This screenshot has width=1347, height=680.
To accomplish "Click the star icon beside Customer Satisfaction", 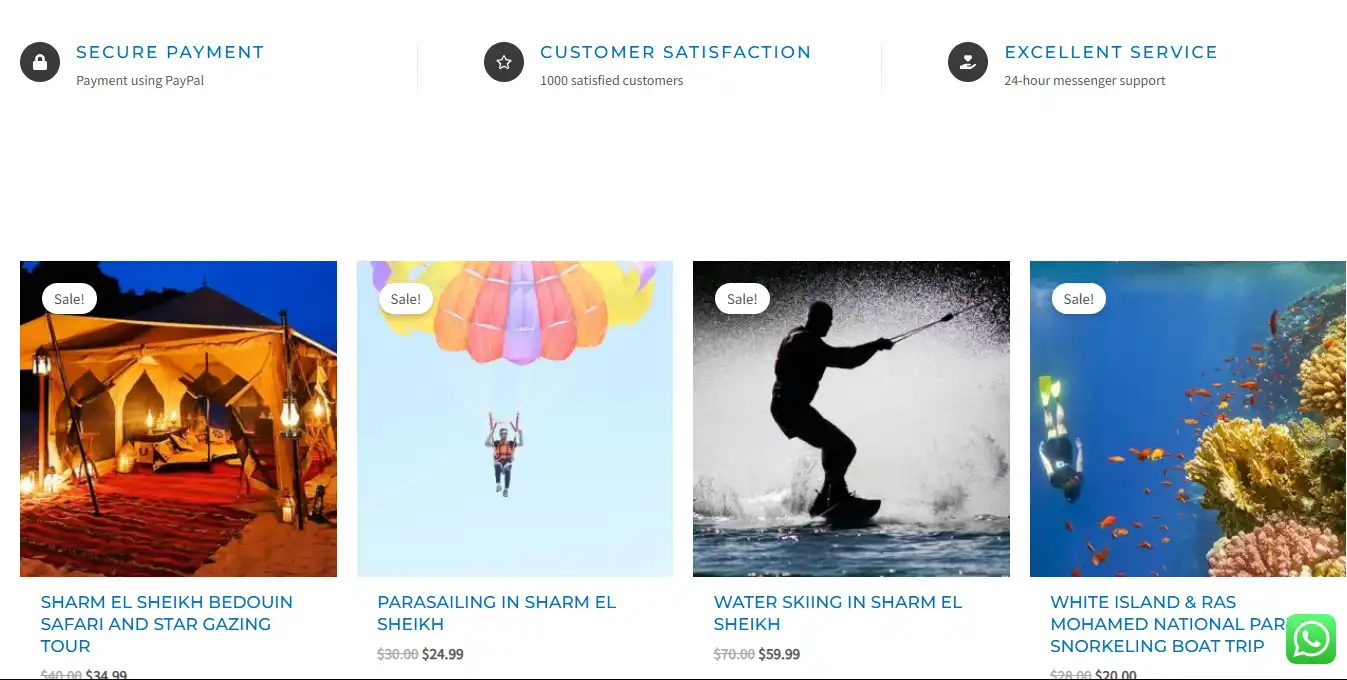I will [x=504, y=62].
